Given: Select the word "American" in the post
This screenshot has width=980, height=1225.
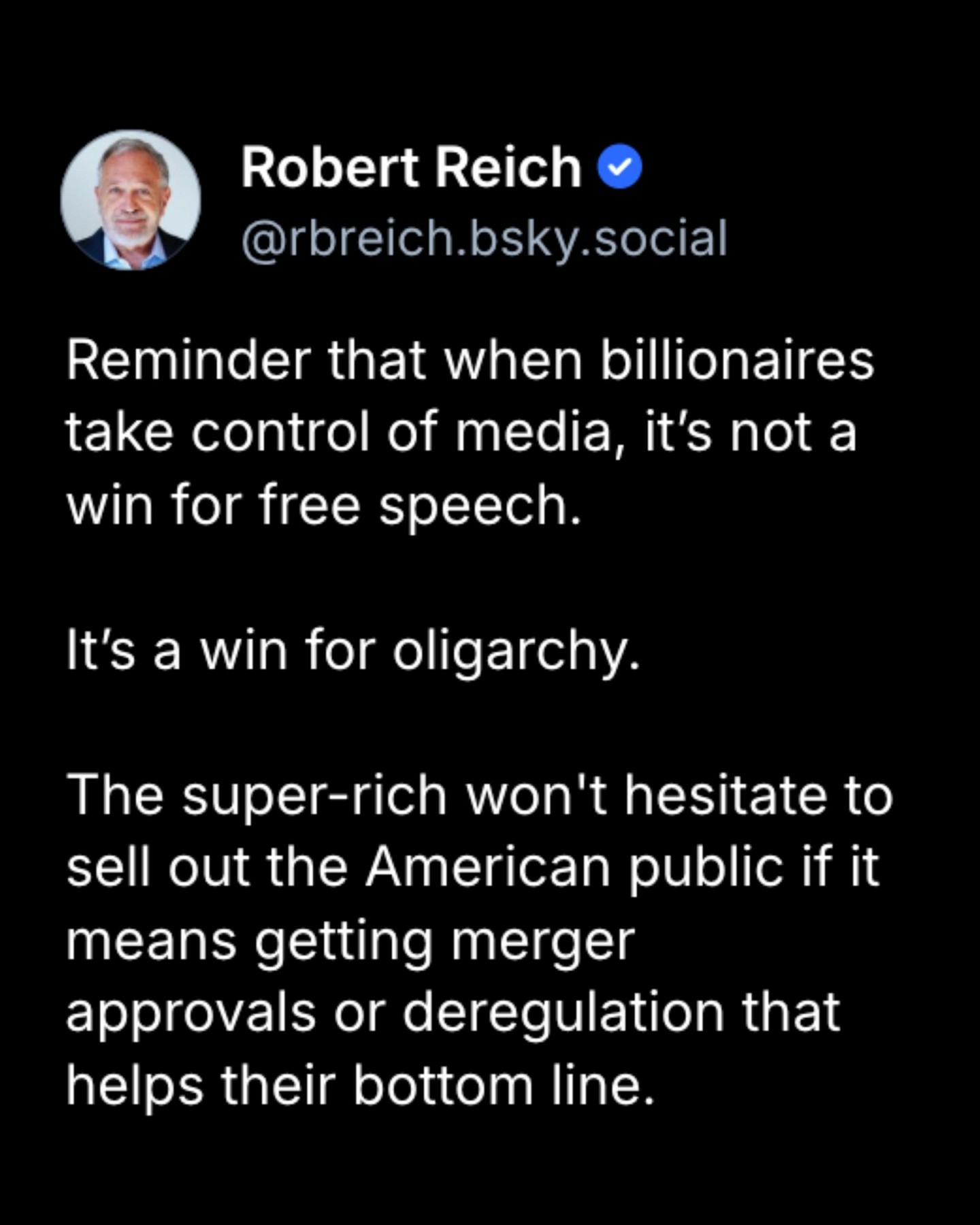Looking at the screenshot, I should tap(488, 868).
